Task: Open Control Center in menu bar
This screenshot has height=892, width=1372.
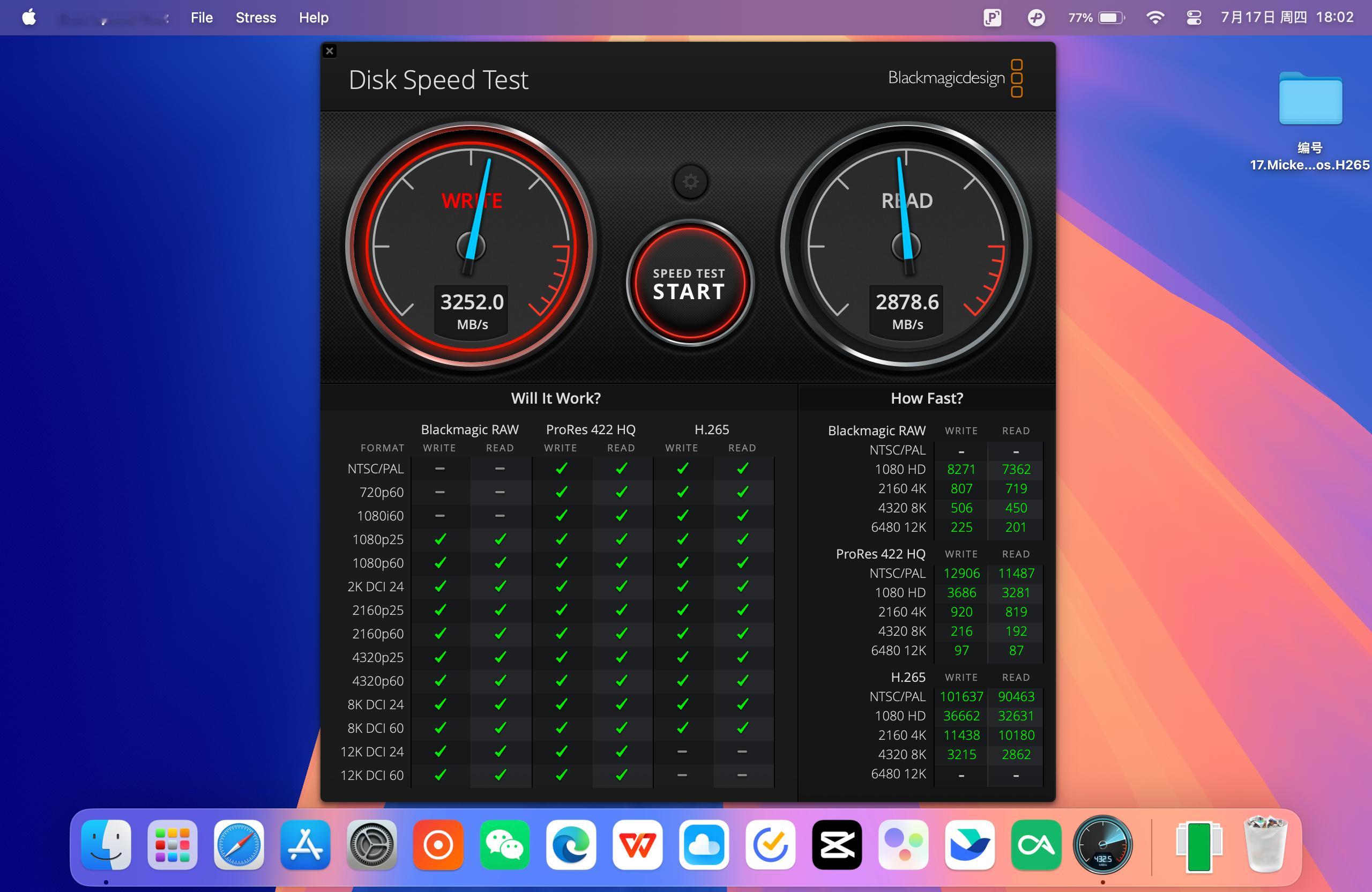Action: point(1194,17)
